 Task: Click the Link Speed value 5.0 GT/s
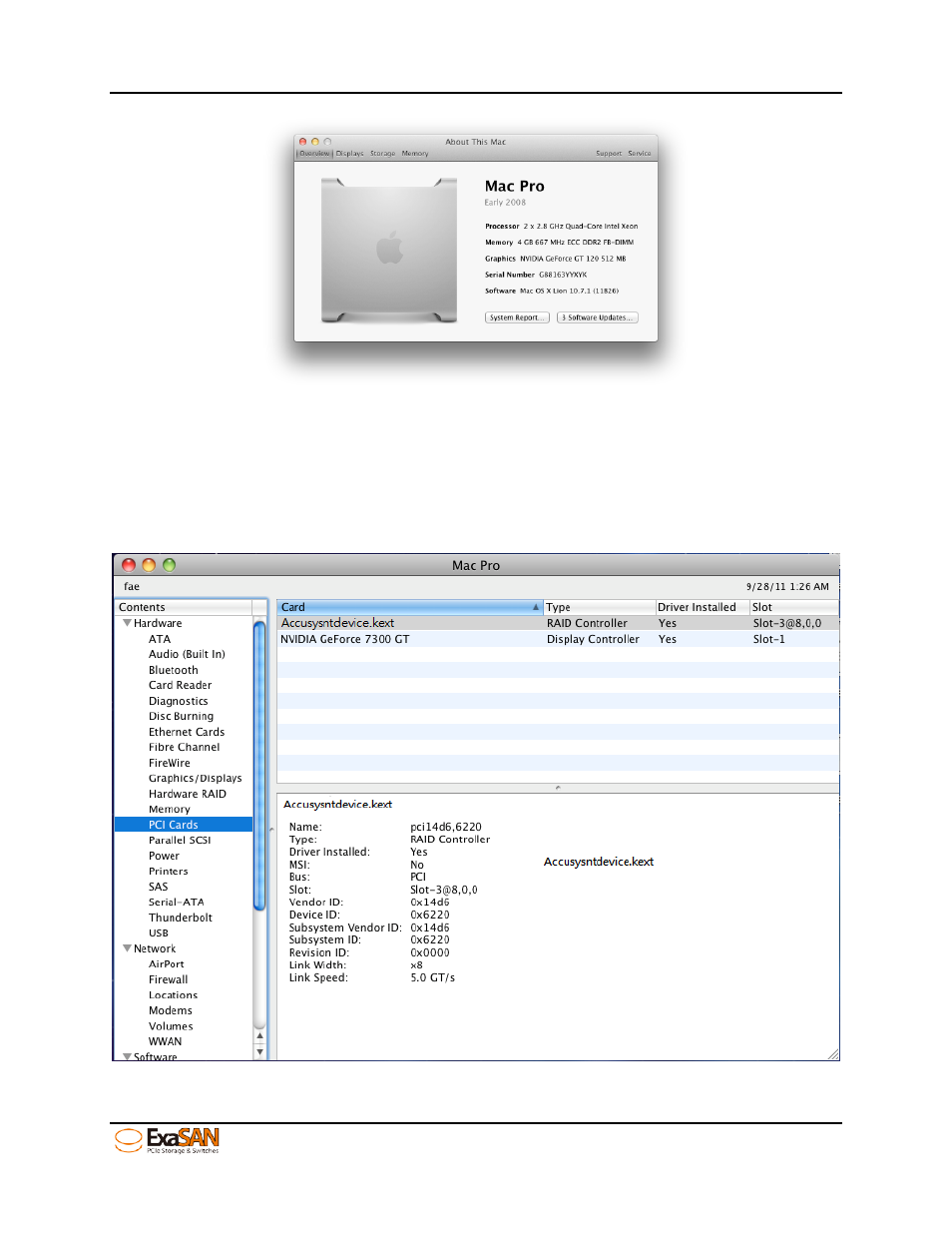(432, 977)
